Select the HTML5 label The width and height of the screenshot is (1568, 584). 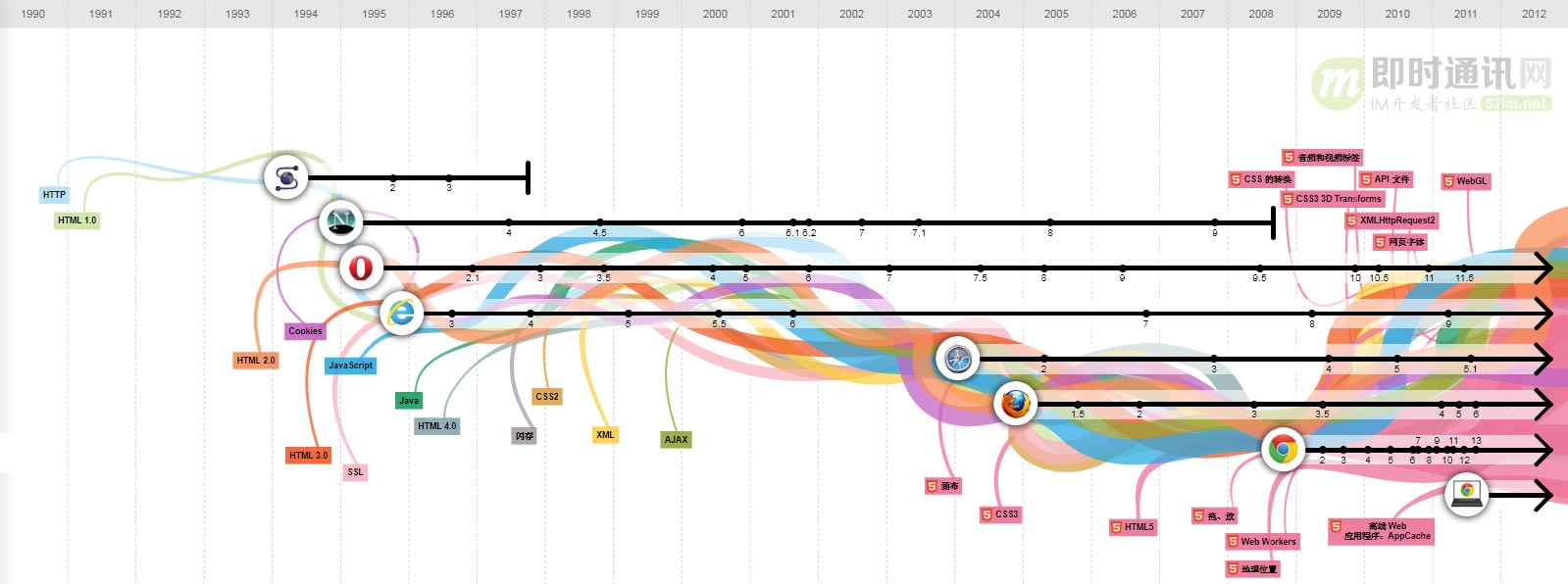(x=1133, y=527)
